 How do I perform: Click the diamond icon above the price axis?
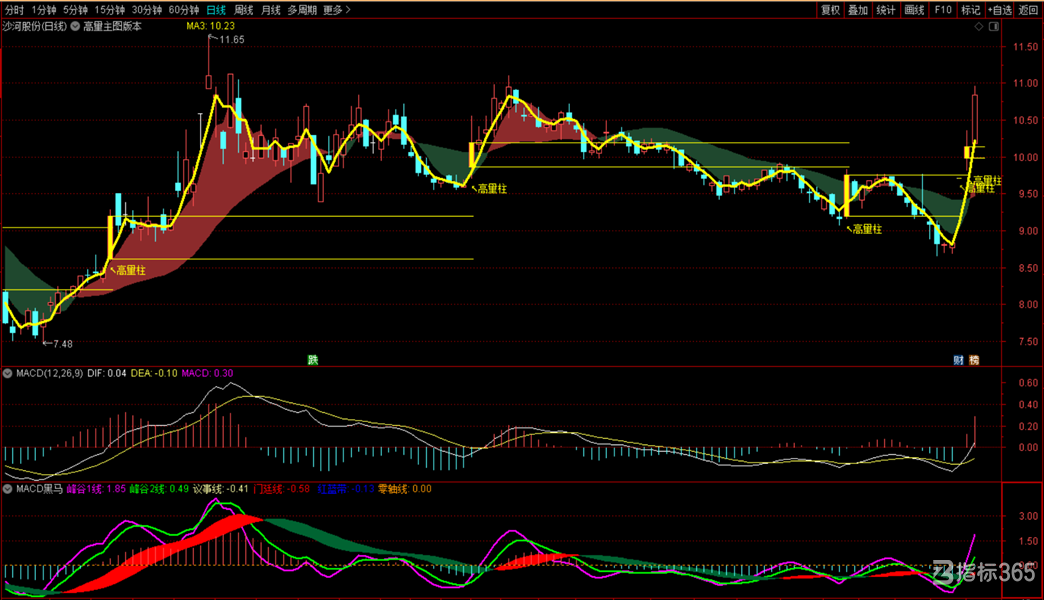click(979, 27)
